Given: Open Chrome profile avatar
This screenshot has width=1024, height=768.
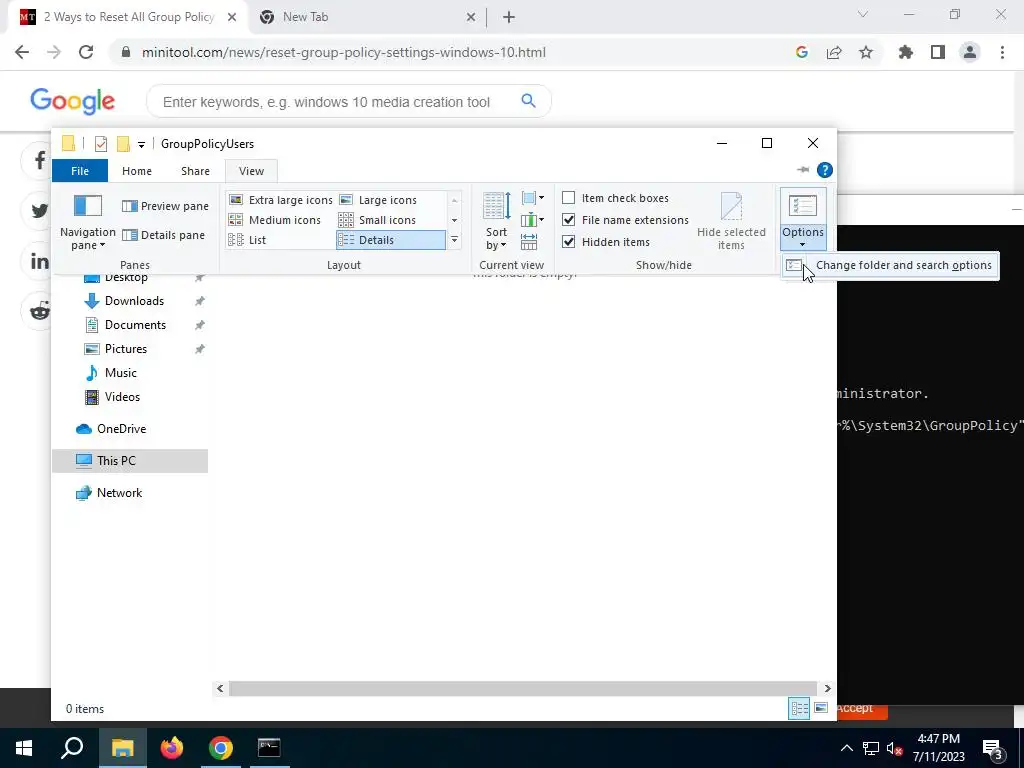Looking at the screenshot, I should 970,52.
